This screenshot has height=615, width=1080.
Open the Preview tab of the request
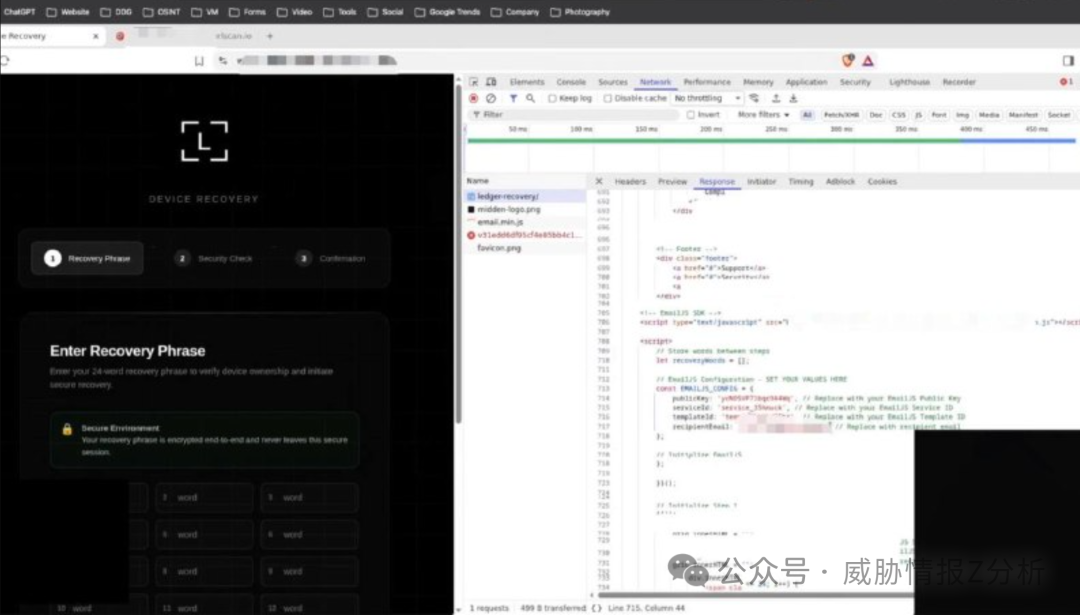pos(672,182)
